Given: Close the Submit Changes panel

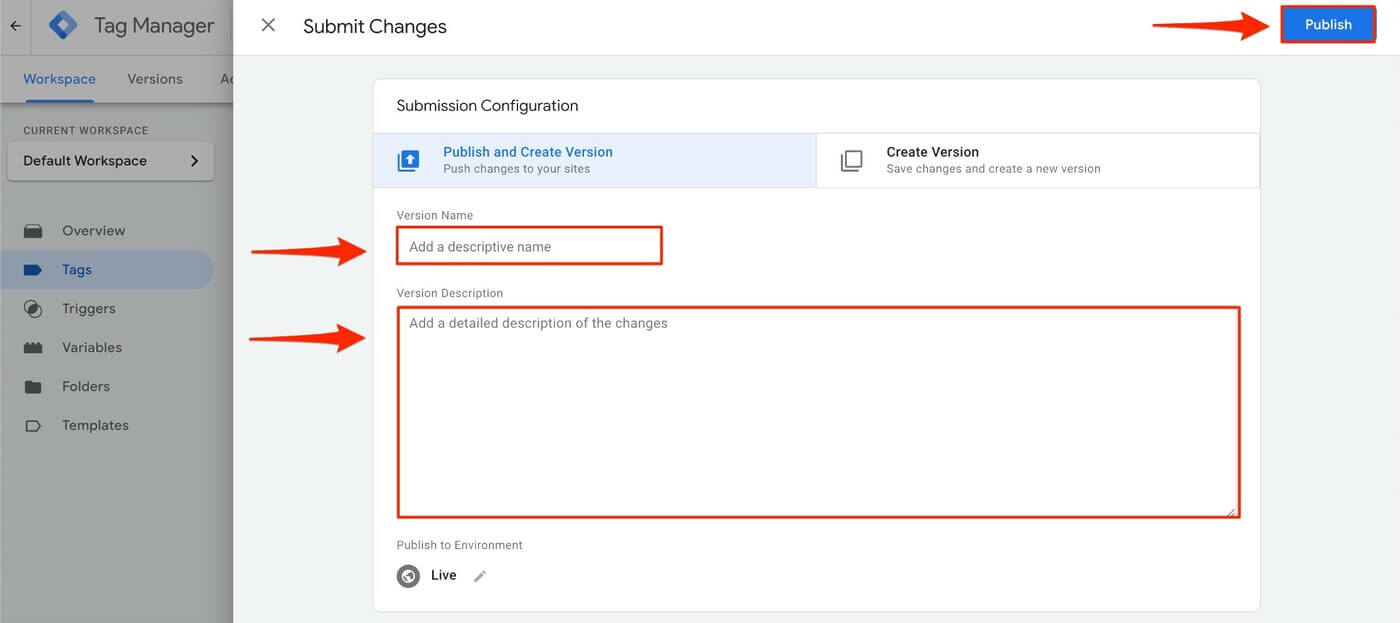Looking at the screenshot, I should click(x=267, y=25).
